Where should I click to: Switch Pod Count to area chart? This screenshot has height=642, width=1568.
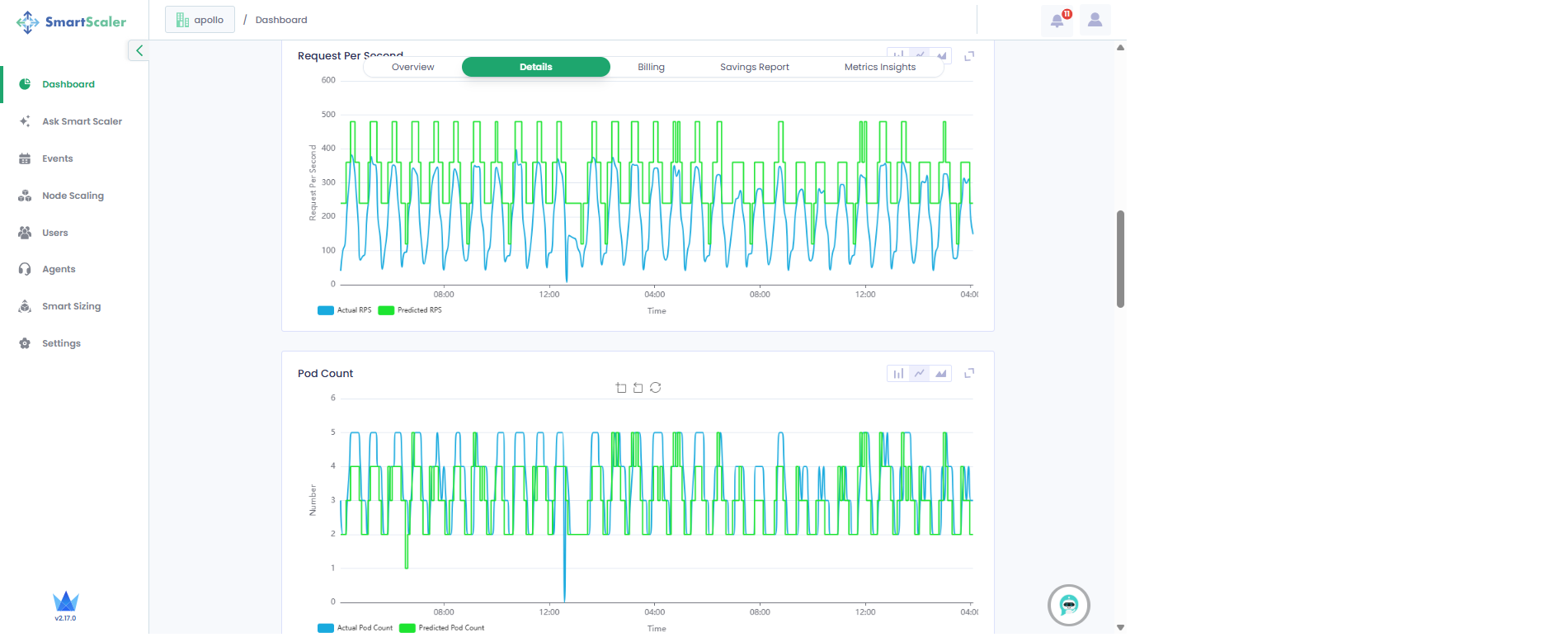coord(941,374)
